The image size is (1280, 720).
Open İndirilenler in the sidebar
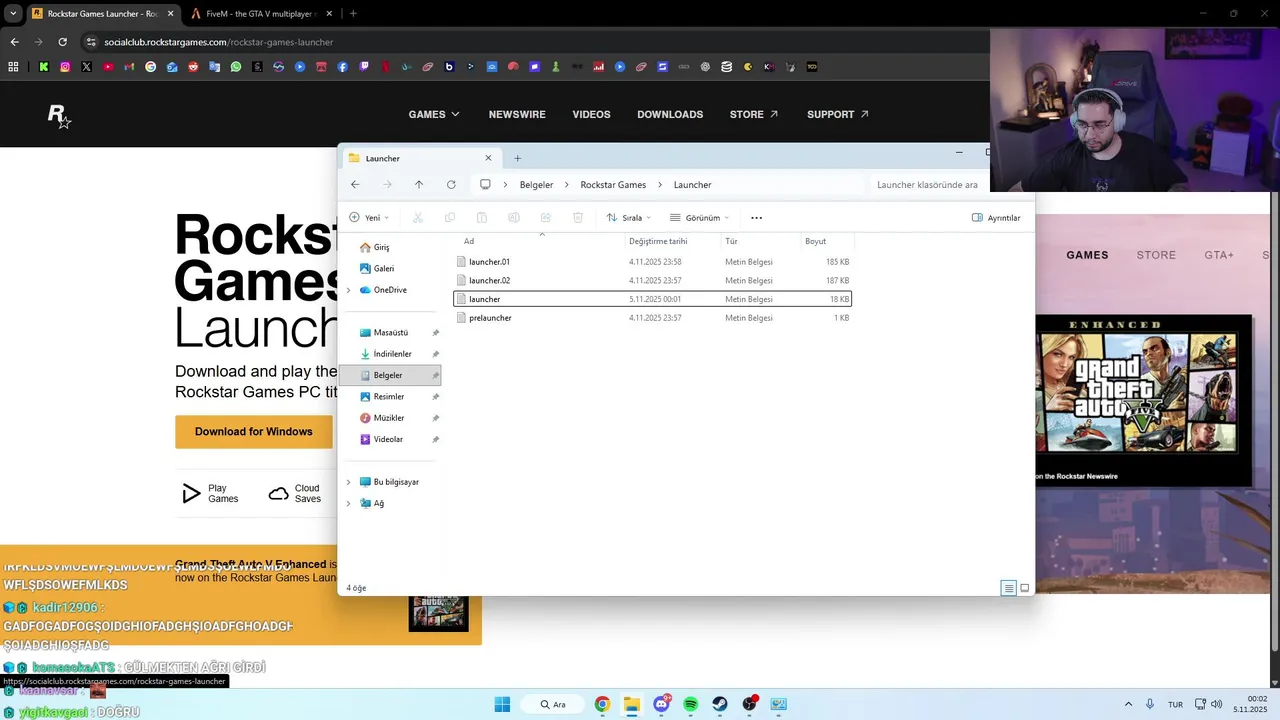[390, 354]
